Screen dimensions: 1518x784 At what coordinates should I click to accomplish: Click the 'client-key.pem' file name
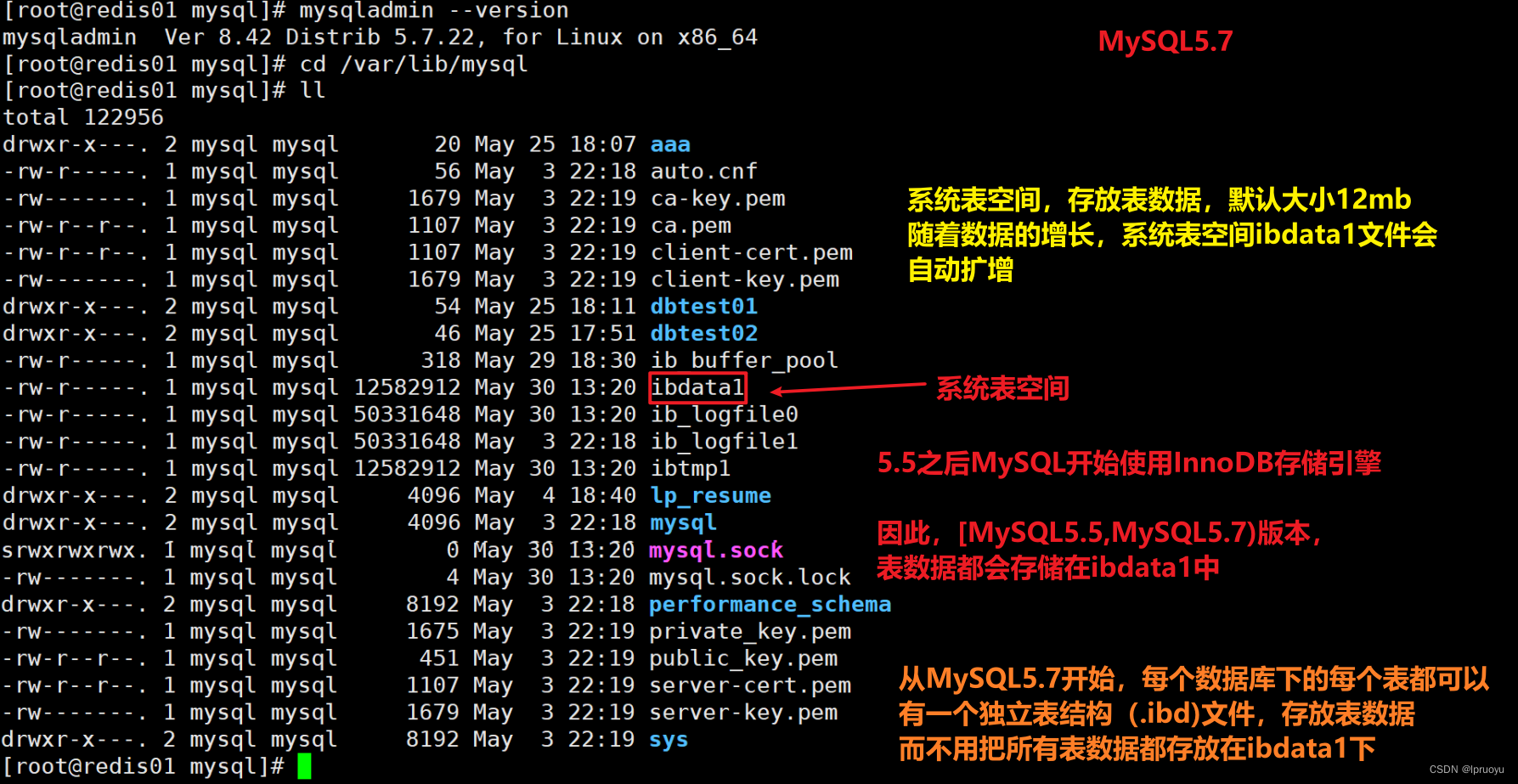click(745, 280)
